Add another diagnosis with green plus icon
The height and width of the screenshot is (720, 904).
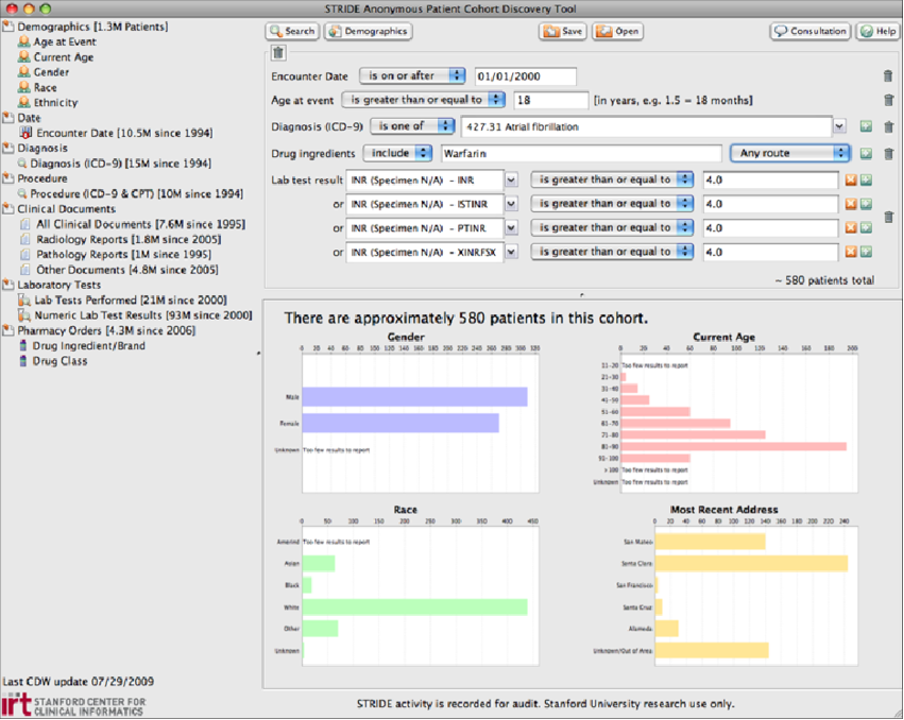click(866, 126)
